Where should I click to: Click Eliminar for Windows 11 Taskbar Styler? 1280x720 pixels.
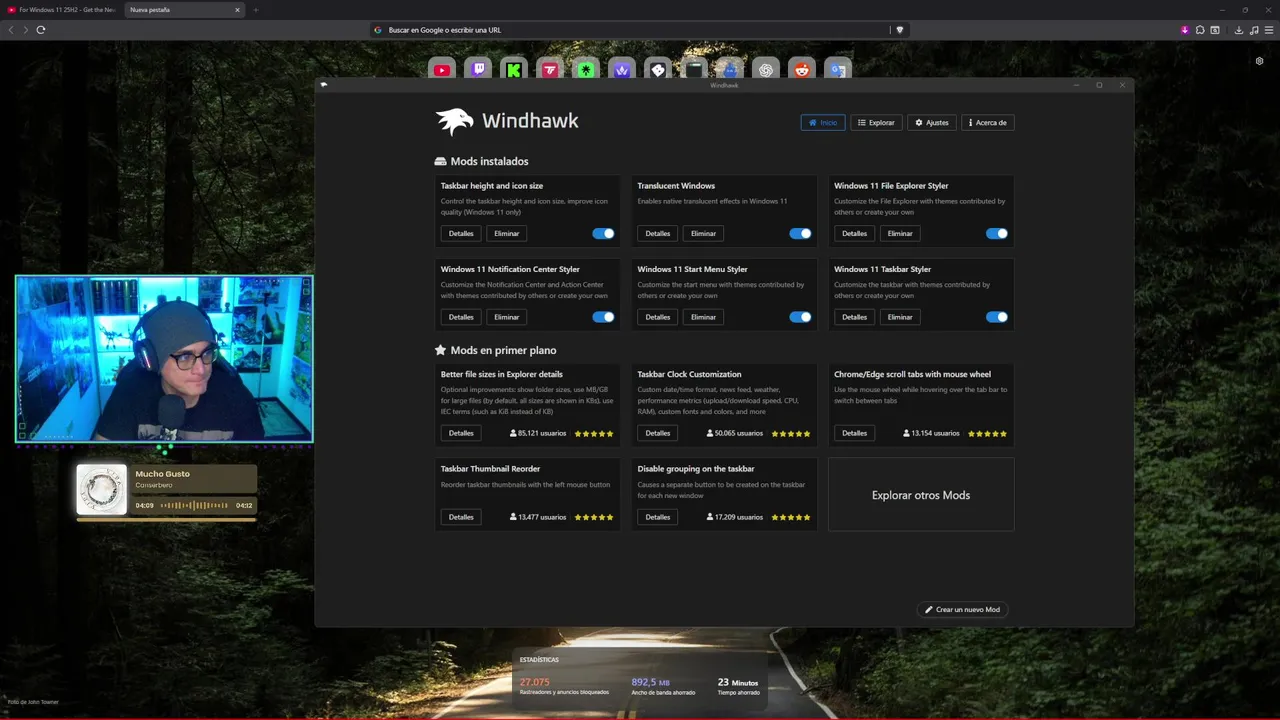[x=901, y=317]
